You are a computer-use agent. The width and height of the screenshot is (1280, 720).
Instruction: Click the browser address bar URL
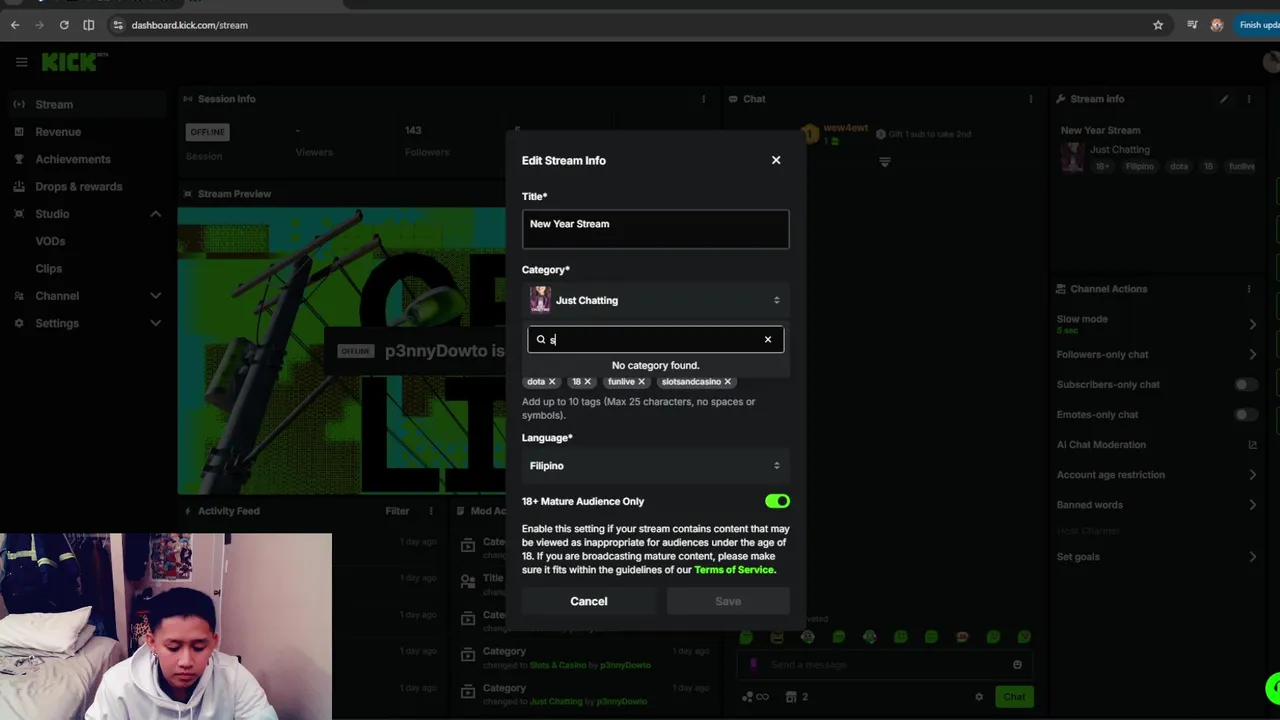click(x=189, y=25)
